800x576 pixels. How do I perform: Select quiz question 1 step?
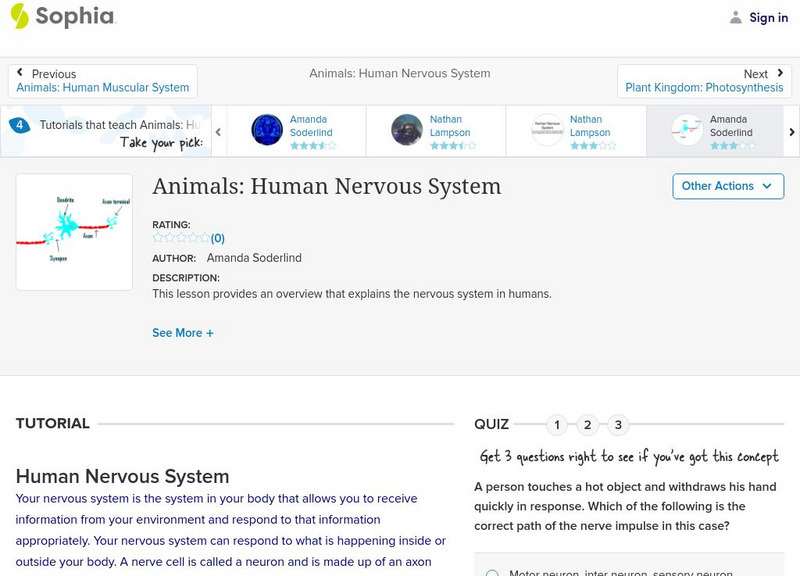point(557,425)
